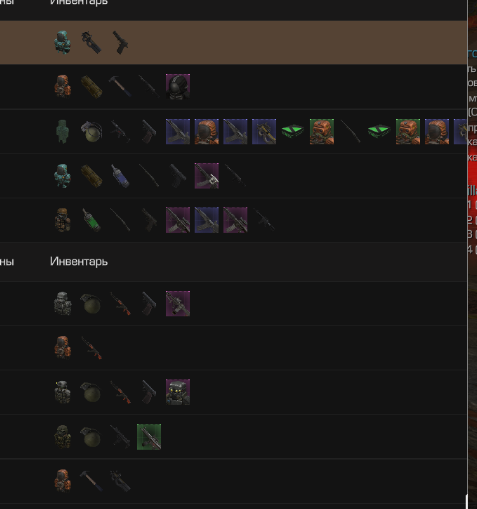Viewport: 477px width, 509px height.
Task: Select the first blue-framed orange hood item
Action: pyautogui.click(x=207, y=131)
